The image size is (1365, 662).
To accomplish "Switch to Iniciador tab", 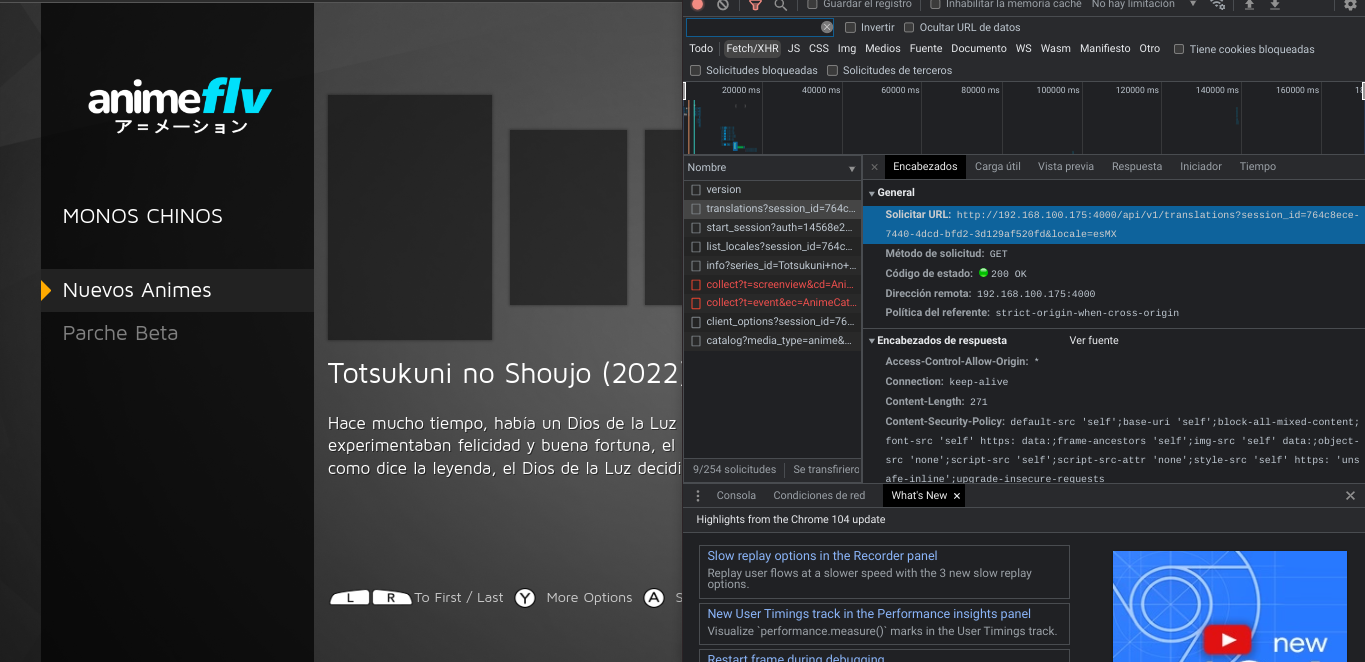I will click(1201, 167).
